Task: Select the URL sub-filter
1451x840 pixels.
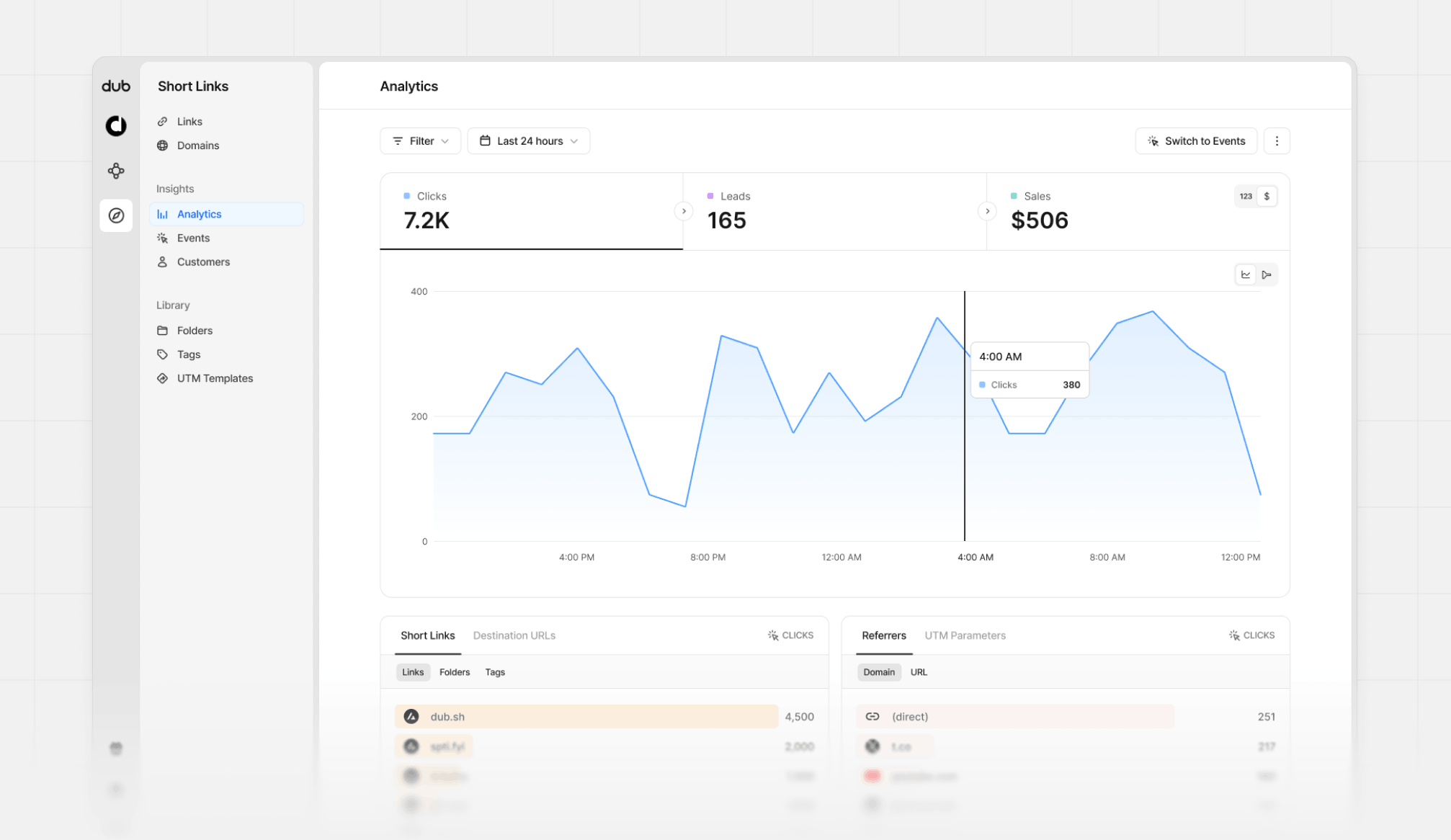Action: click(919, 672)
